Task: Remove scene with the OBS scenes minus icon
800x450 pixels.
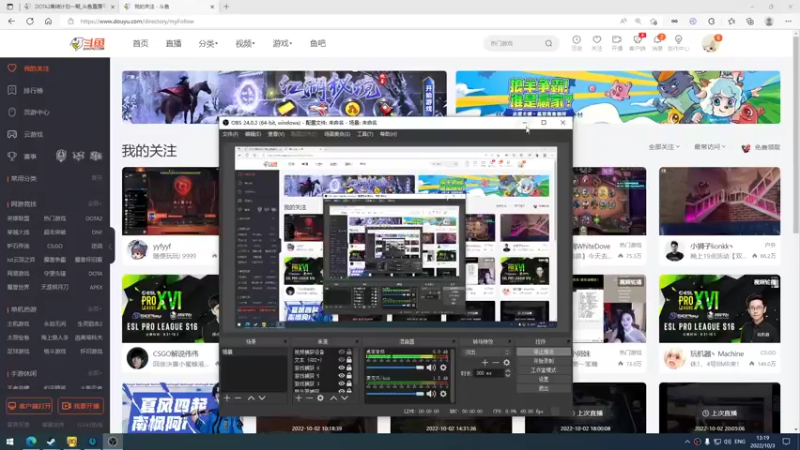Action: 238,398
